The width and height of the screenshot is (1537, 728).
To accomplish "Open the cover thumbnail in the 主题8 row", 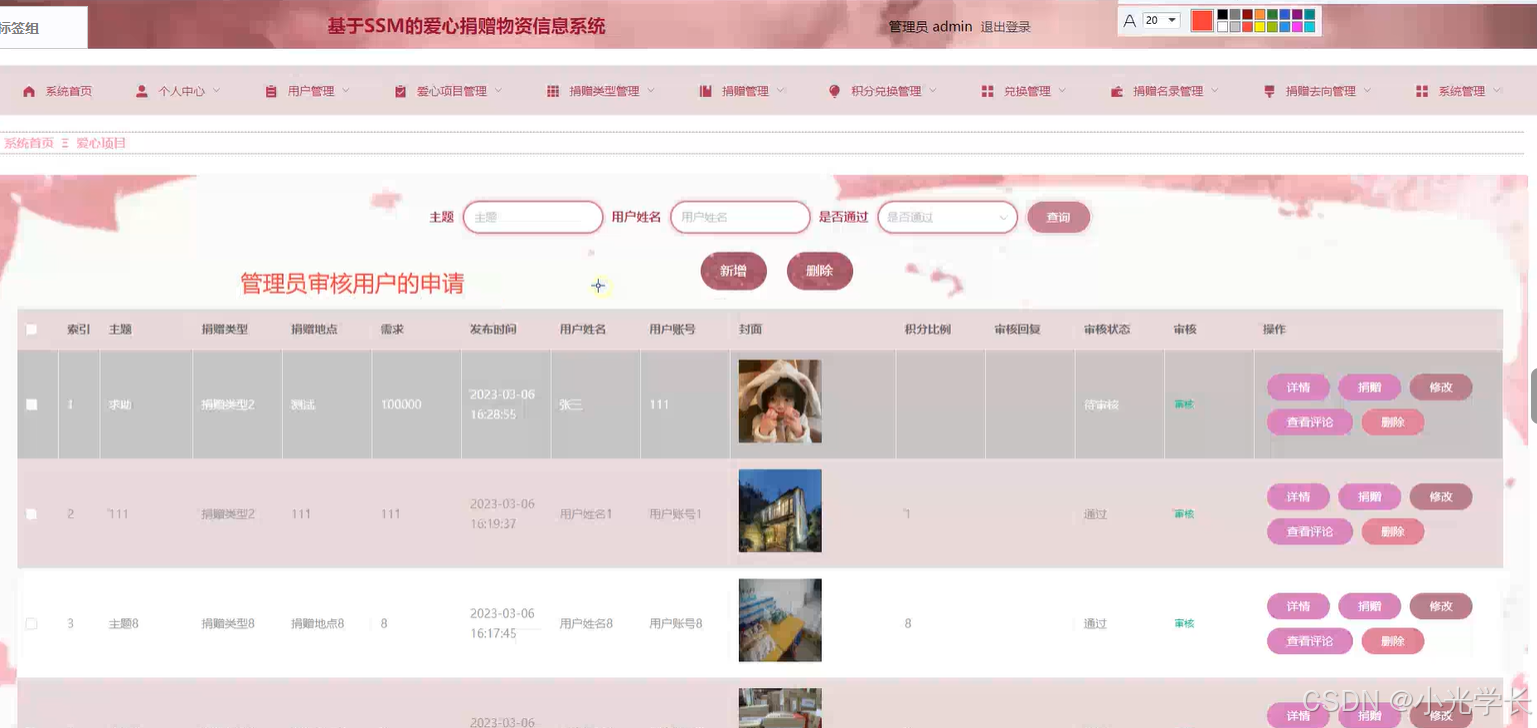I will 780,620.
